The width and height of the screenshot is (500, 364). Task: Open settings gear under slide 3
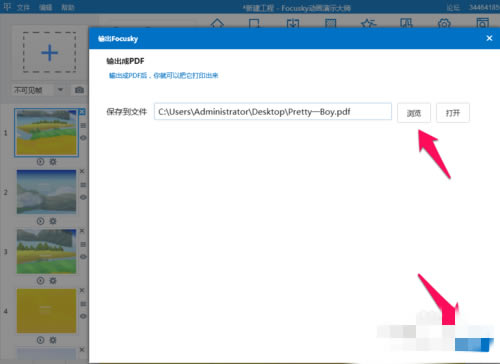click(x=53, y=281)
